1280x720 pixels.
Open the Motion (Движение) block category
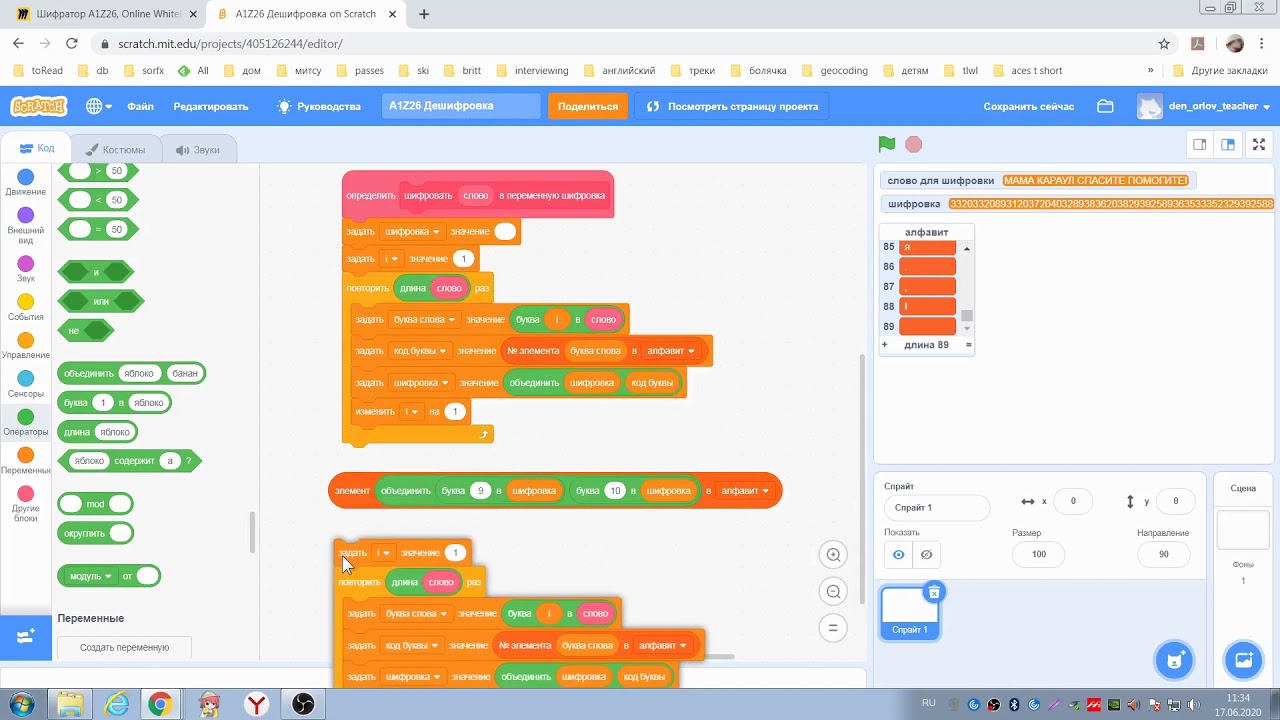pyautogui.click(x=26, y=183)
